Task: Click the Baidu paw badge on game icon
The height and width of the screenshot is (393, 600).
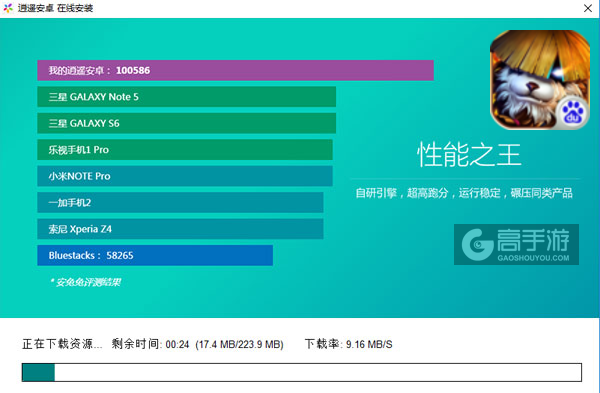Action: tap(572, 113)
